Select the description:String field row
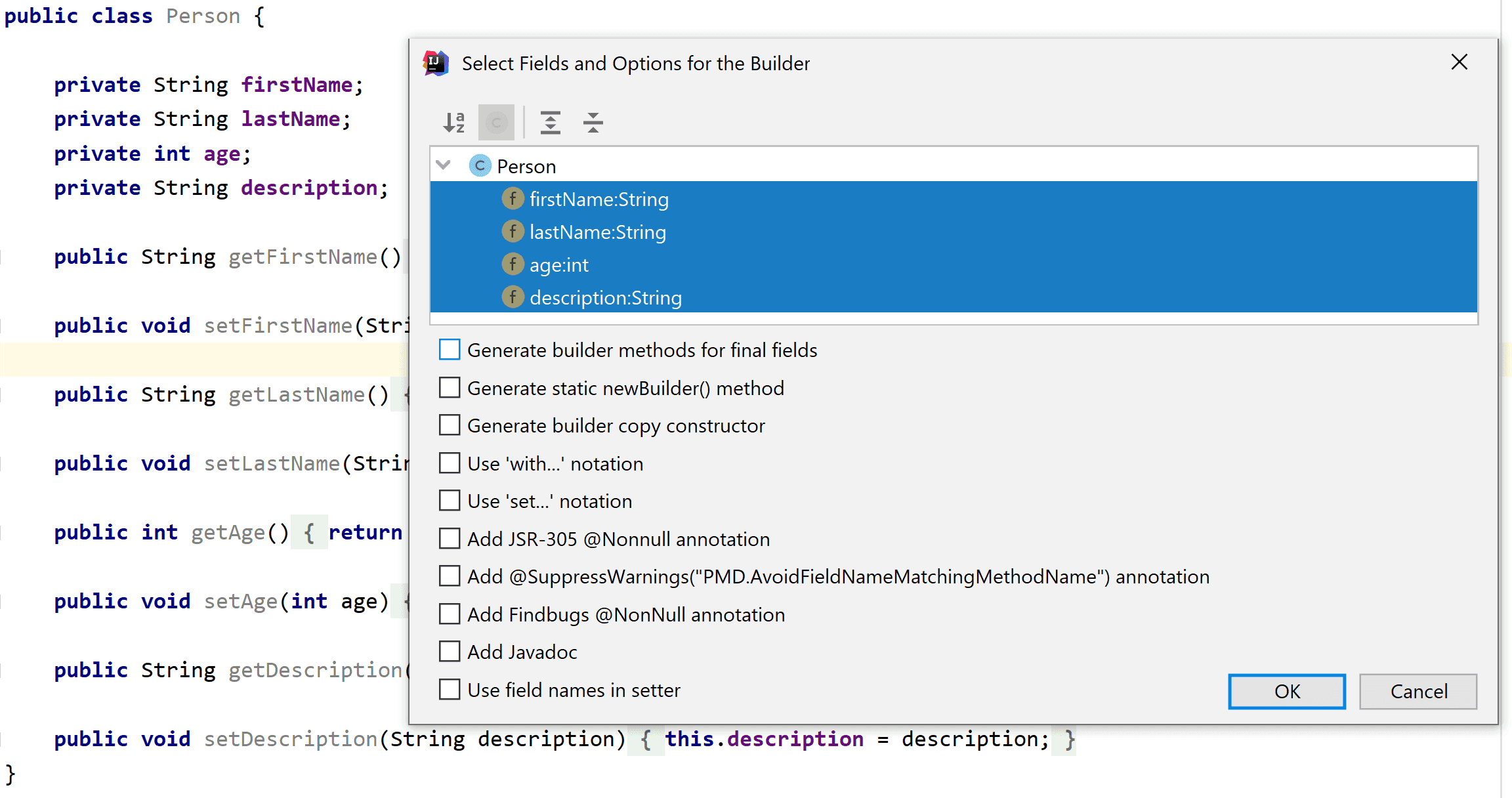The height and width of the screenshot is (798, 1512). [x=605, y=298]
